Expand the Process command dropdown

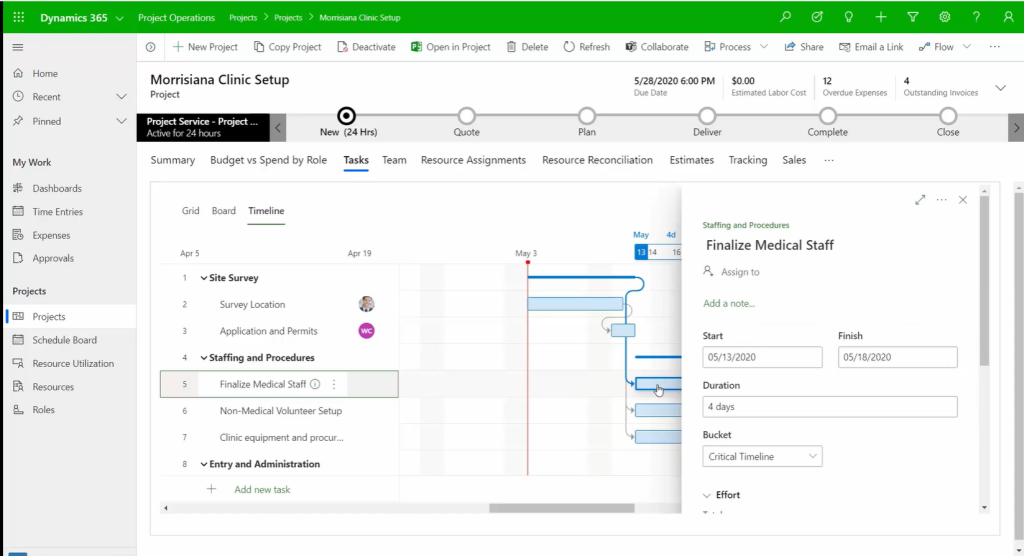(x=764, y=47)
